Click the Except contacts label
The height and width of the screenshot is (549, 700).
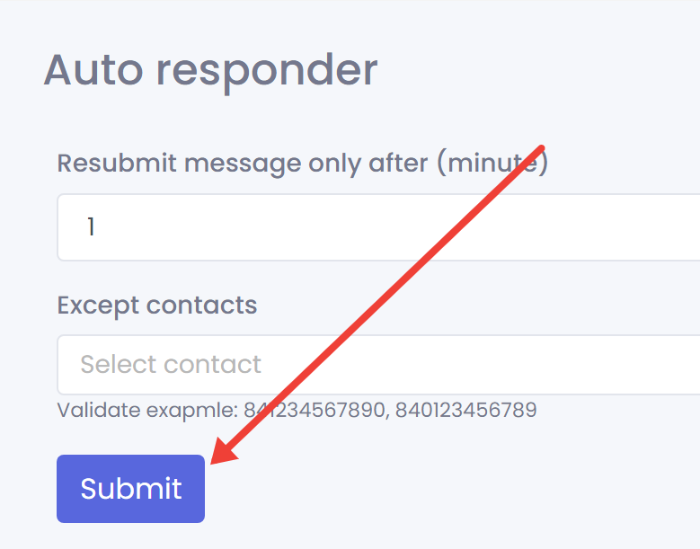coord(157,304)
